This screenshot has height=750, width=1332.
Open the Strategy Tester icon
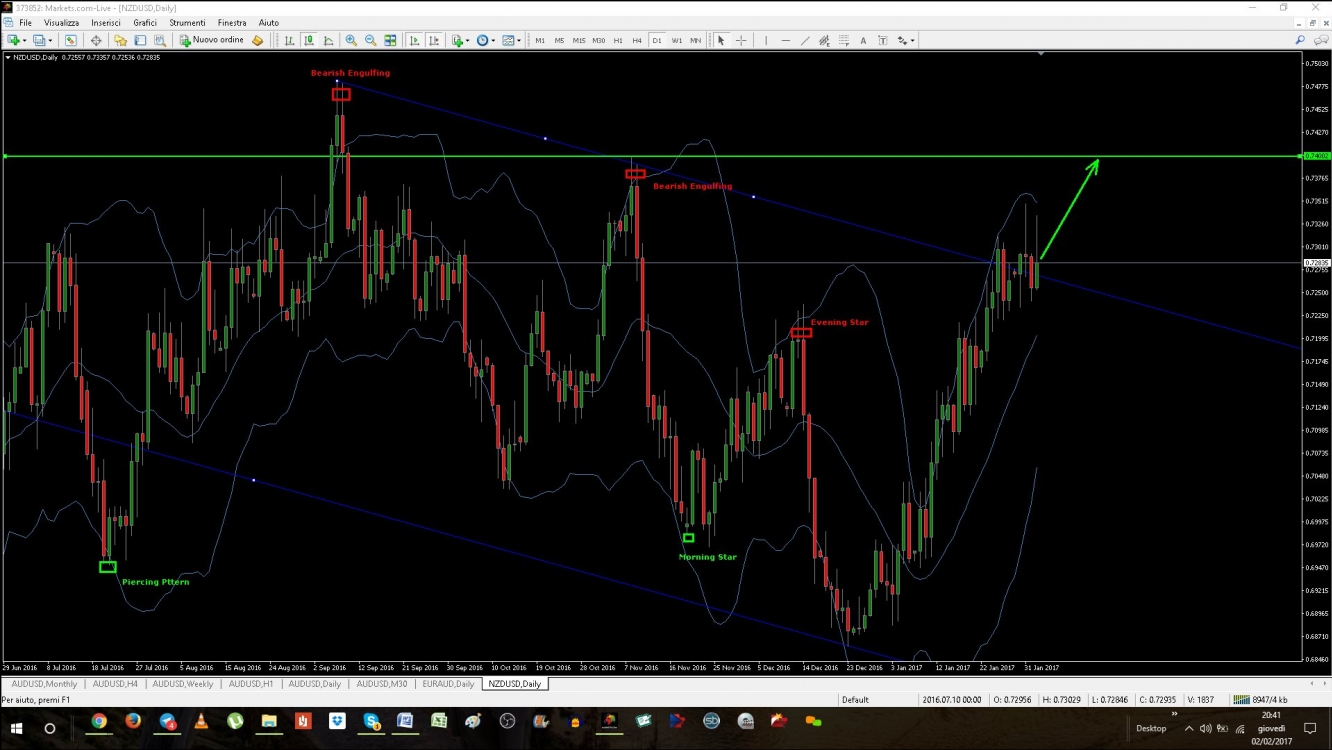click(160, 40)
